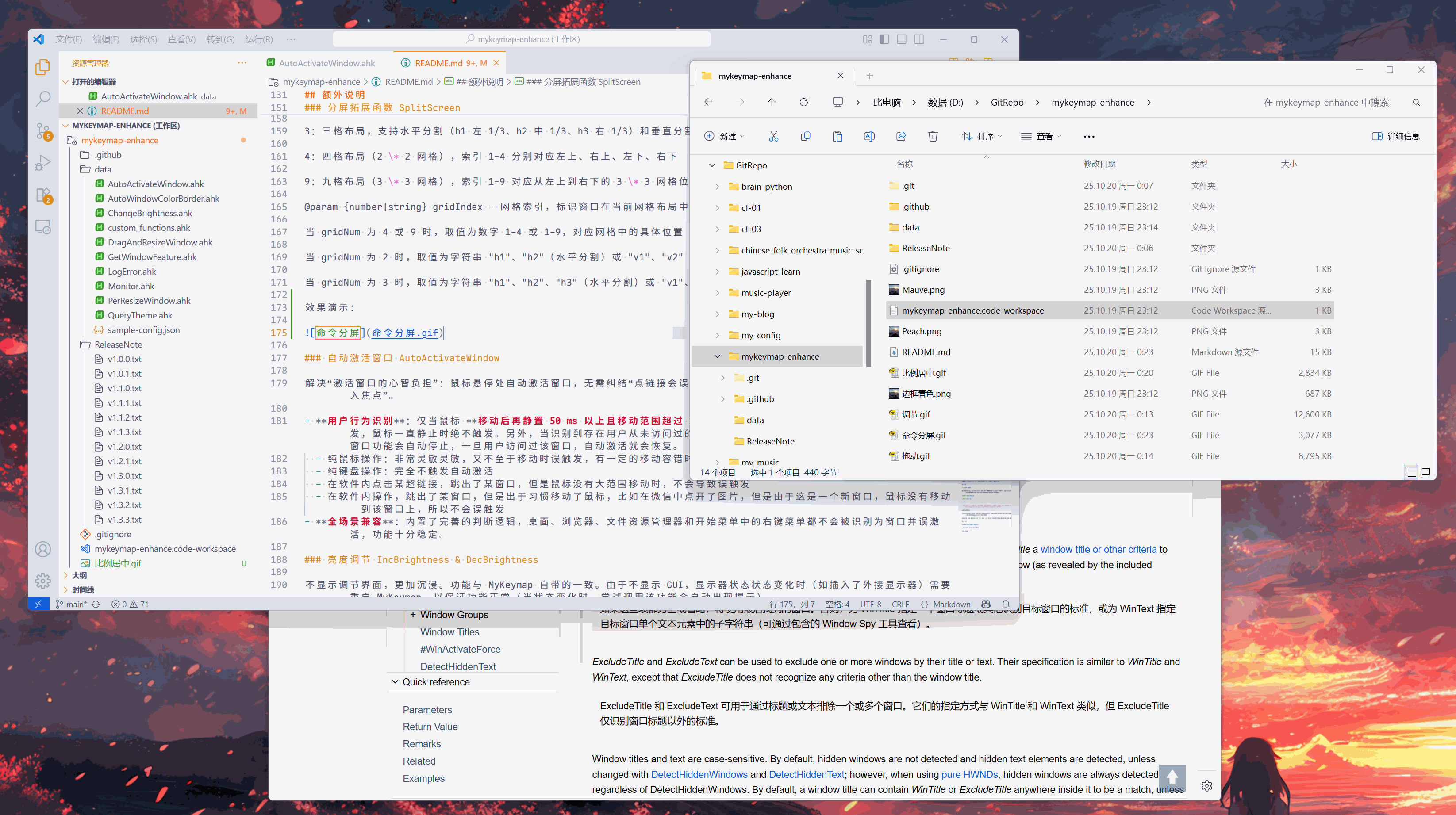1456x815 pixels.
Task: Toggle primary sidebar layout button
Action: 884,39
